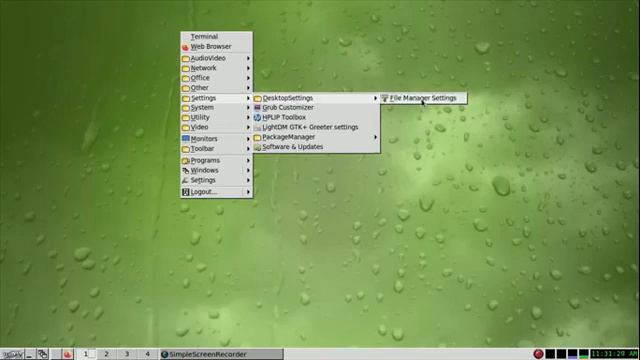Click the tray monitor graph with blue bar
The width and height of the screenshot is (640, 360).
(x=572, y=354)
